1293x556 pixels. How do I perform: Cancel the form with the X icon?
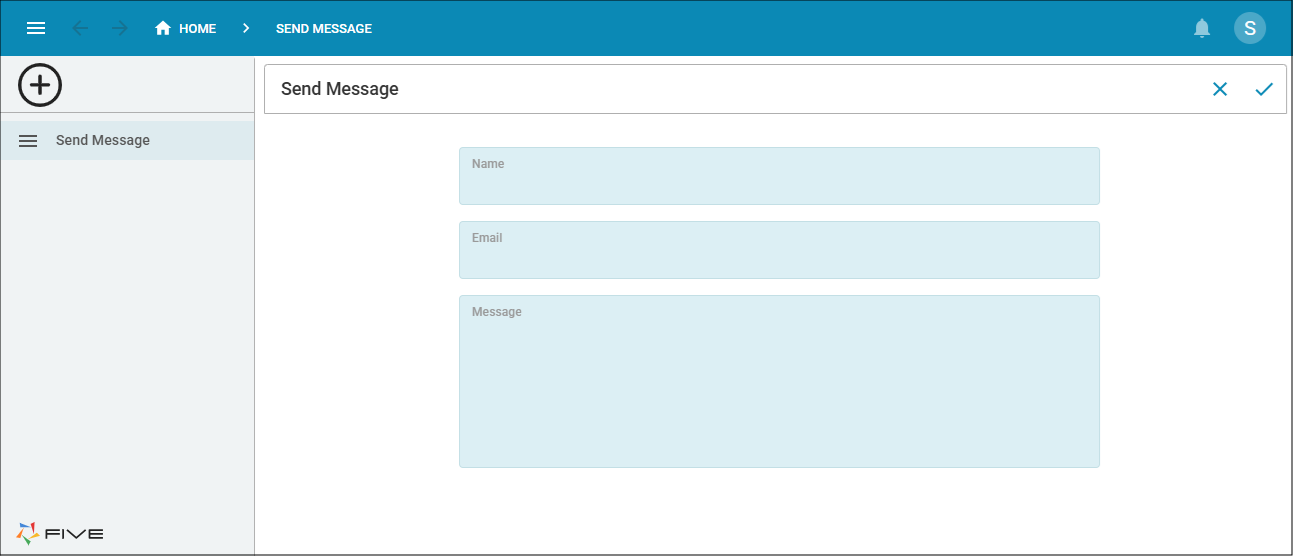tap(1220, 89)
